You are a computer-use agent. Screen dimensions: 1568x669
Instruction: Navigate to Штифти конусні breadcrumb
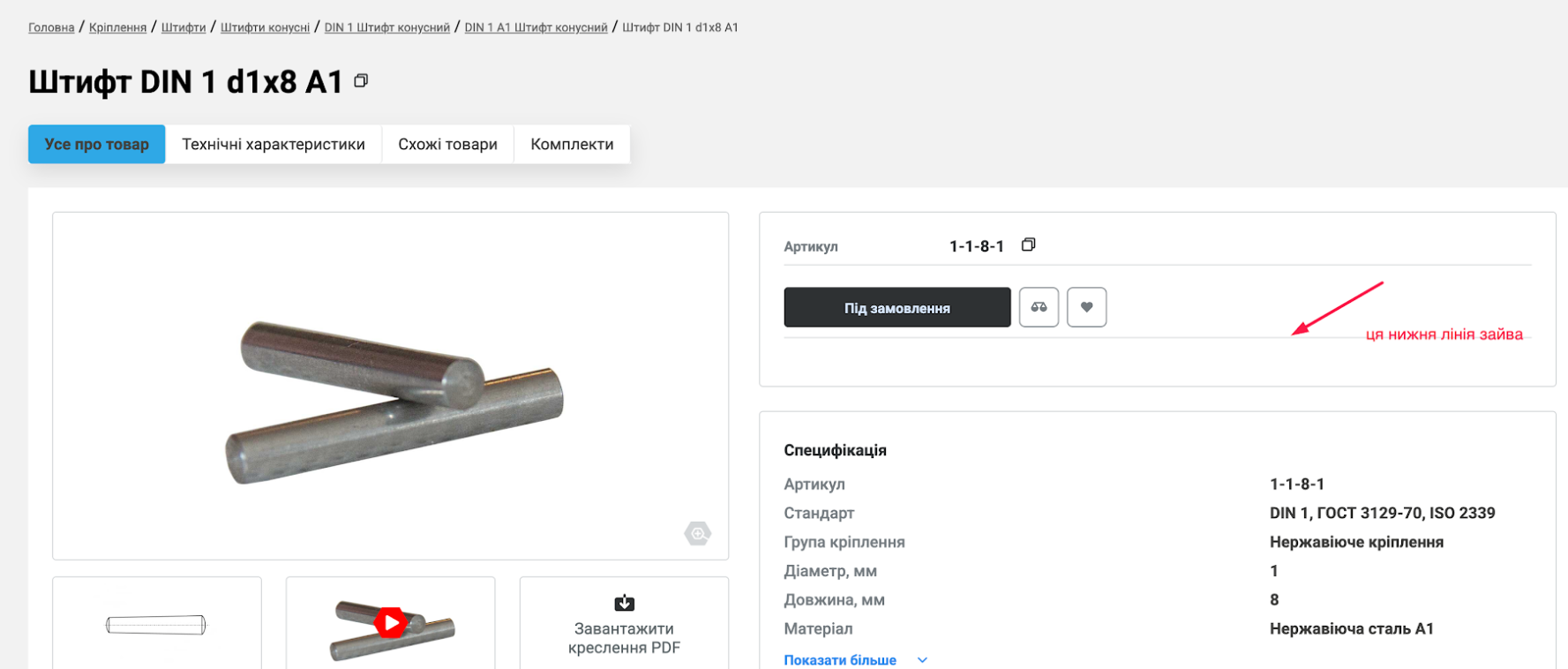click(265, 27)
